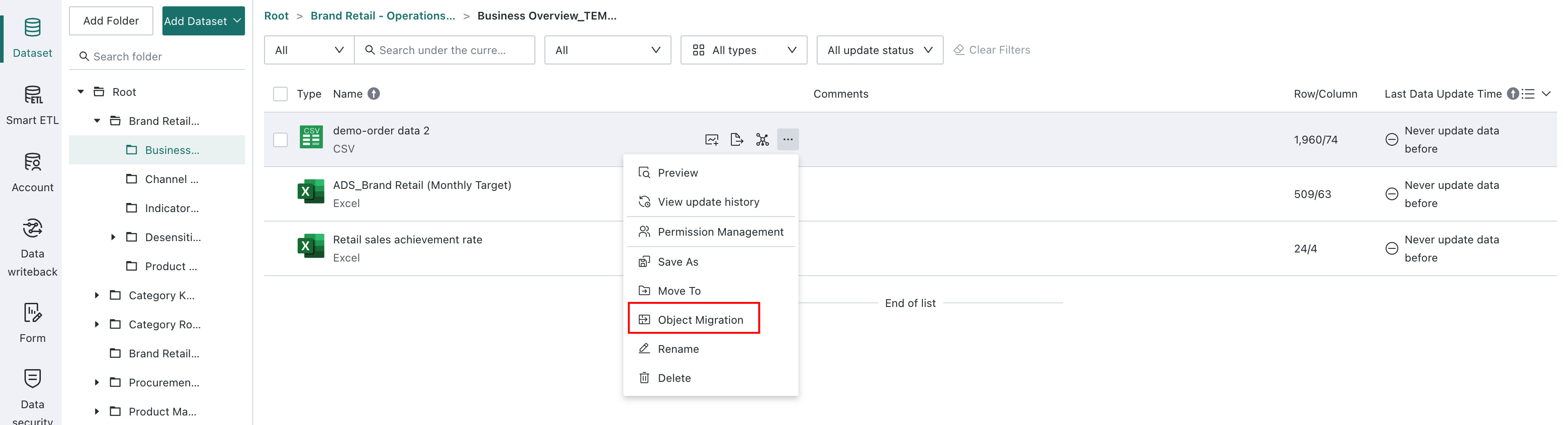Open the column list settings icon

pyautogui.click(x=1528, y=94)
